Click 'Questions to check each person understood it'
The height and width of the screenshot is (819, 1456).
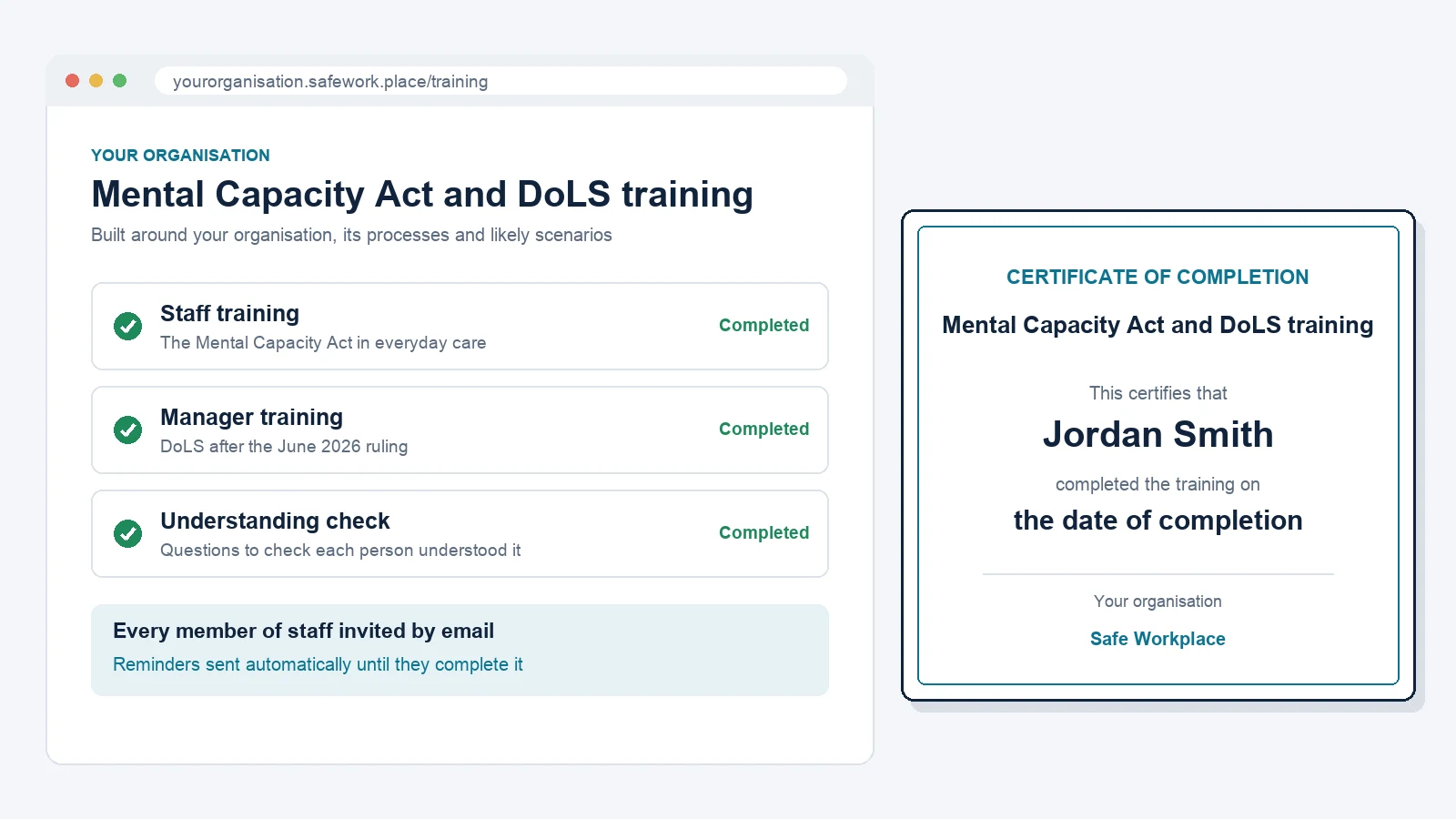(x=340, y=551)
